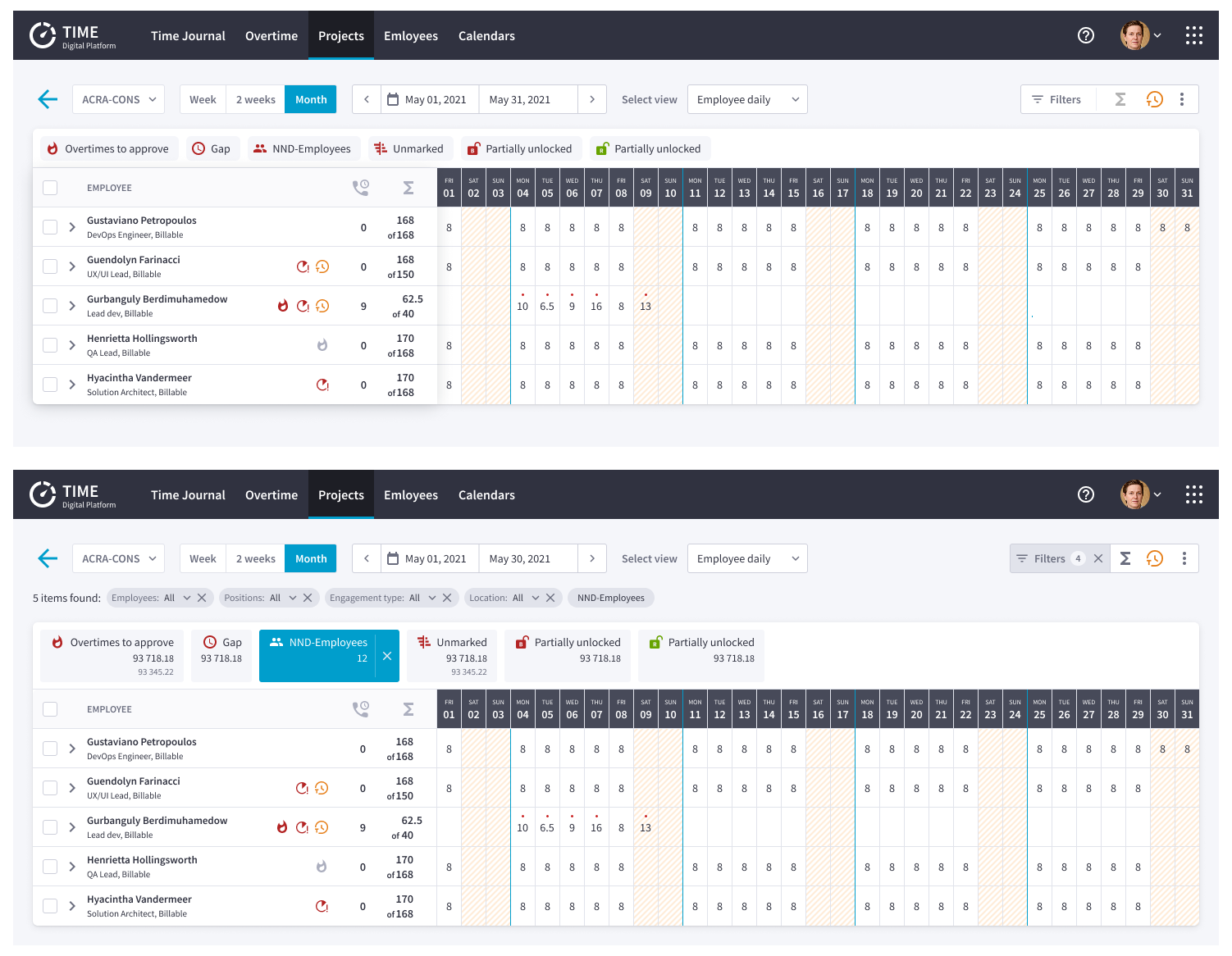This screenshot has height=956, width=1232.
Task: Click the Overtimes to approve filter chip
Action: tap(107, 148)
